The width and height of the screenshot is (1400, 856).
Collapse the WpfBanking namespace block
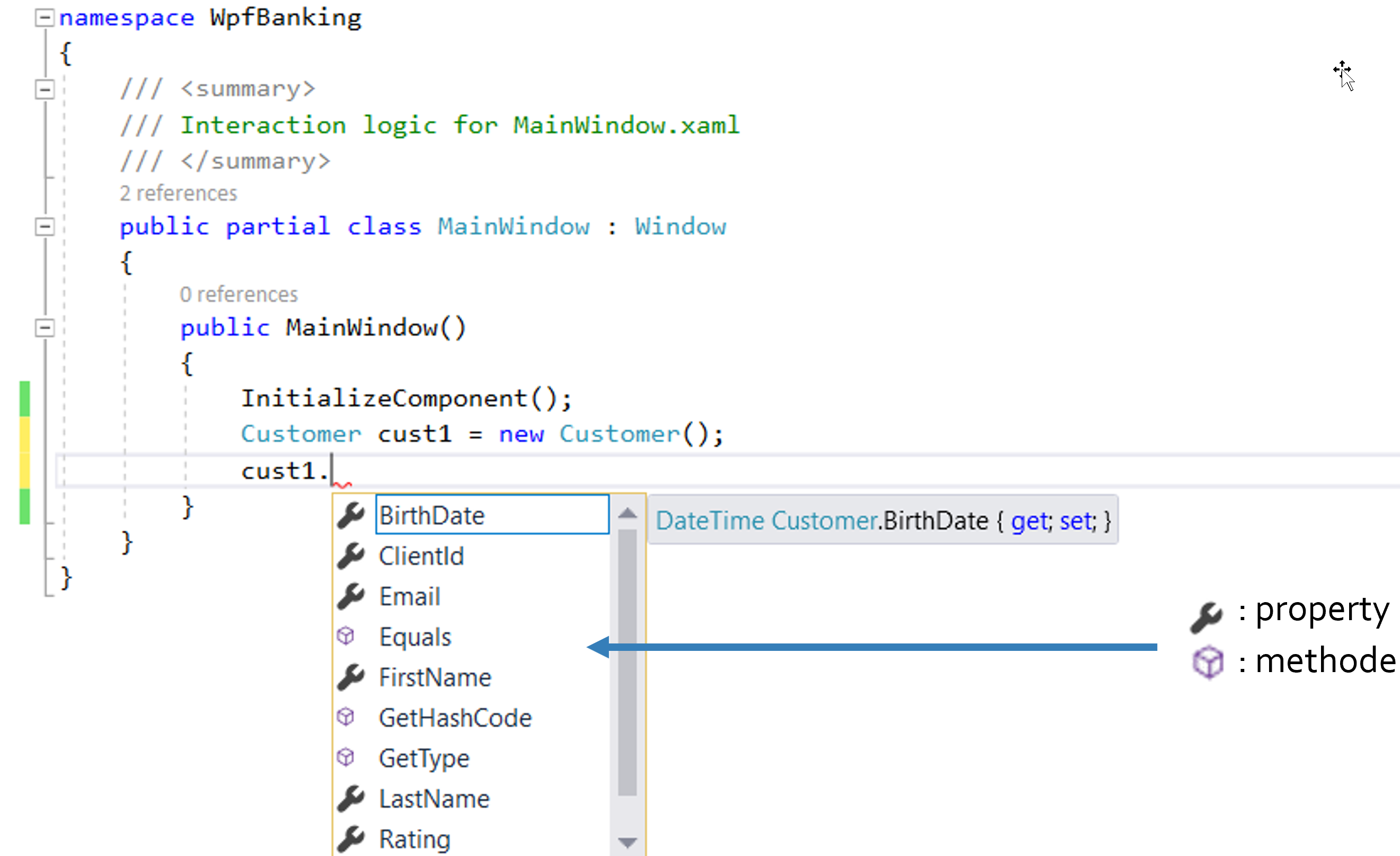coord(45,18)
